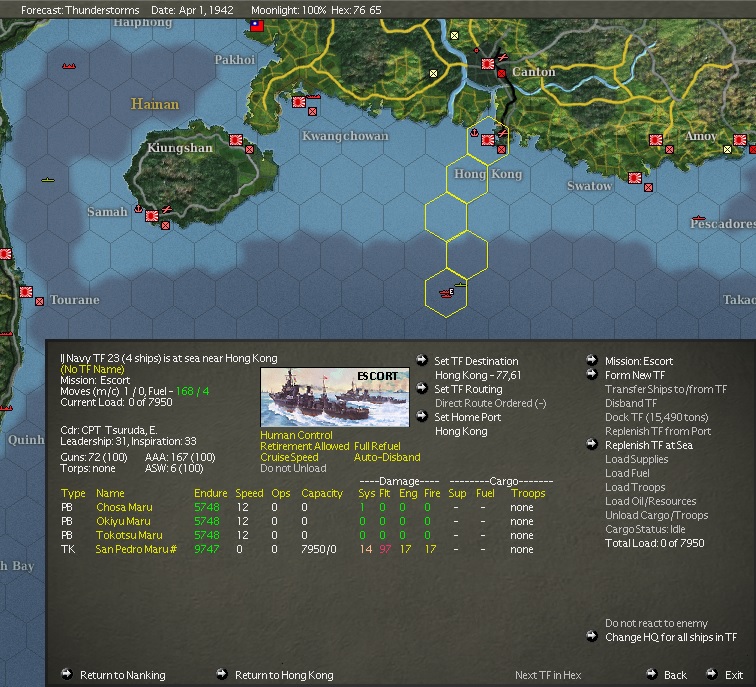The width and height of the screenshot is (756, 687).
Task: Click the red ship icon west of Pakhoi
Action: 69,66
